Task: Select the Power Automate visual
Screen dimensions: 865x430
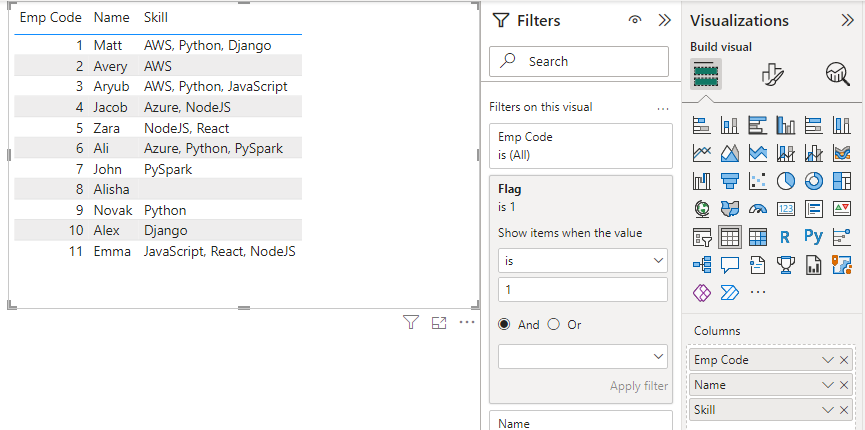Action: [x=729, y=292]
